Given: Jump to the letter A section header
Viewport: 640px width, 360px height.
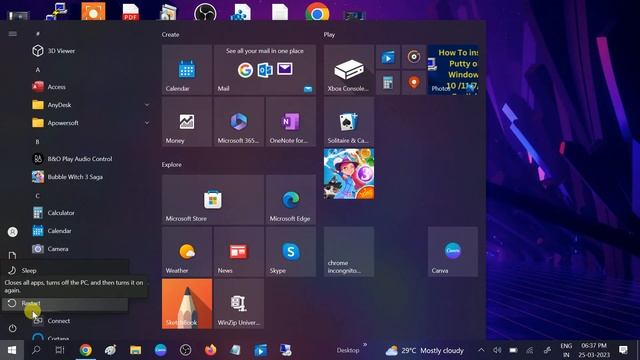Looking at the screenshot, I should coord(38,70).
